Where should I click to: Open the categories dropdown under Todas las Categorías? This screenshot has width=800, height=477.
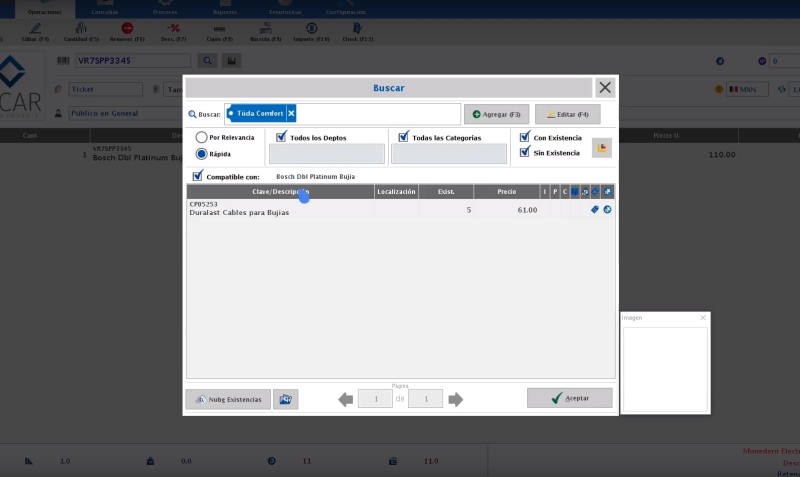[x=449, y=154]
